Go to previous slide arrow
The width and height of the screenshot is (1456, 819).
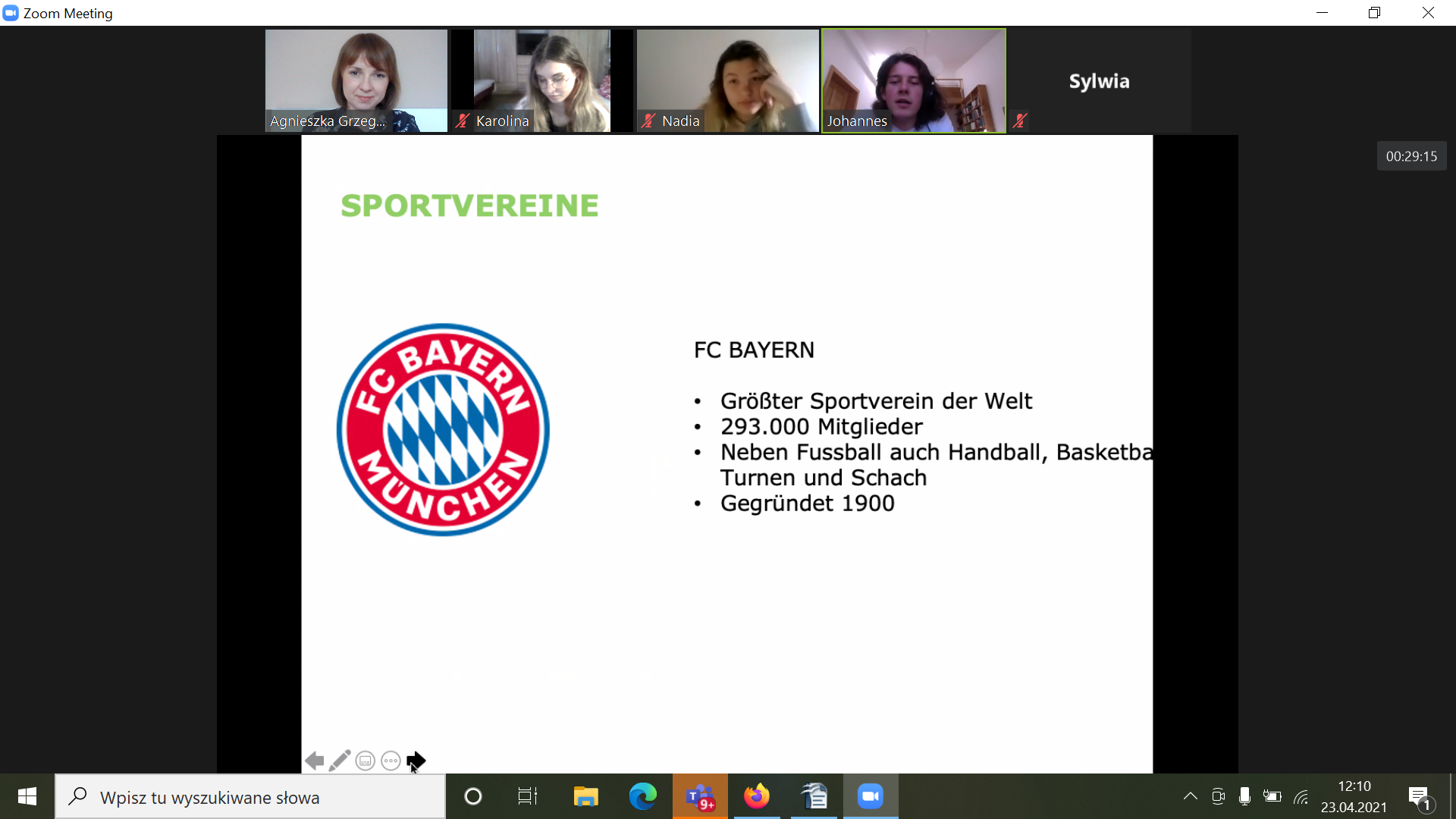click(x=315, y=761)
